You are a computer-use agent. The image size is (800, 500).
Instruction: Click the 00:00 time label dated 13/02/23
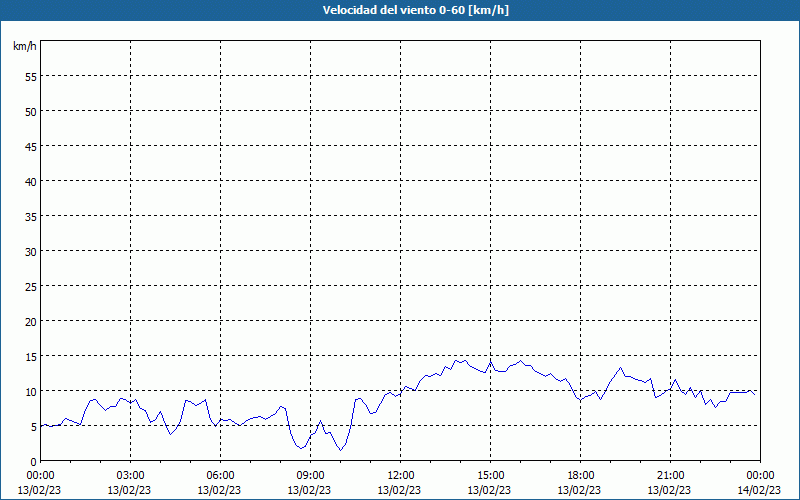40,476
